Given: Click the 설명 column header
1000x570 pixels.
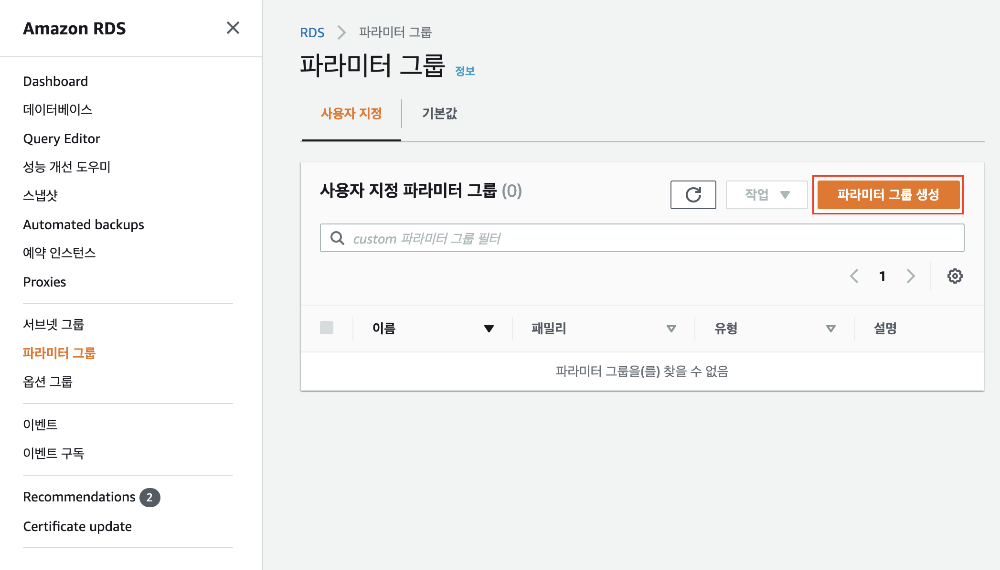Looking at the screenshot, I should coord(885,328).
